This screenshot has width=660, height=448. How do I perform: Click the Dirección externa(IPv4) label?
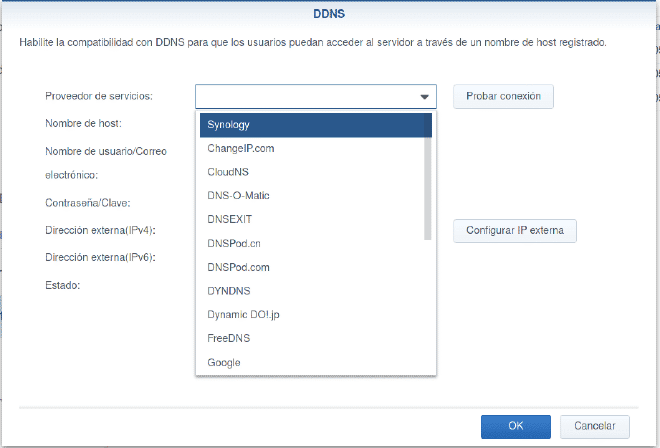tap(101, 231)
